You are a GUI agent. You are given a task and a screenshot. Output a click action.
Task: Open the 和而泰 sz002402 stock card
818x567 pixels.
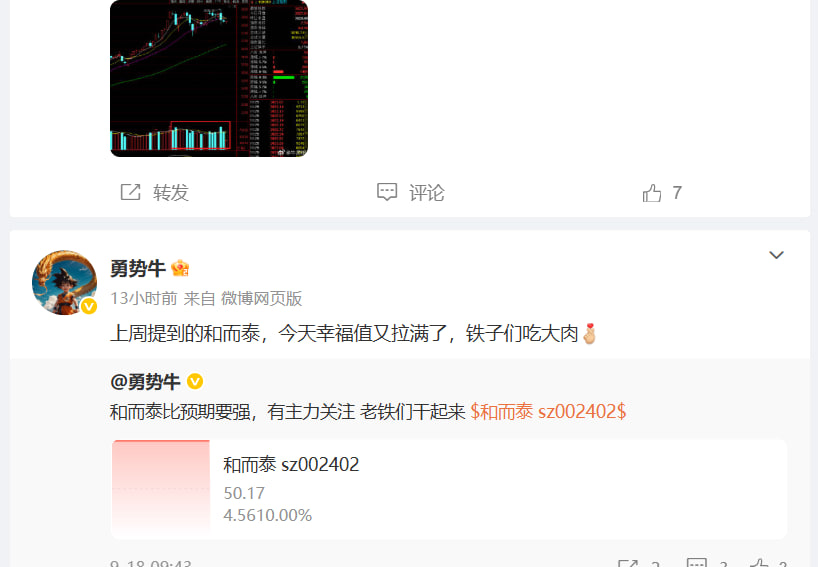(449, 489)
